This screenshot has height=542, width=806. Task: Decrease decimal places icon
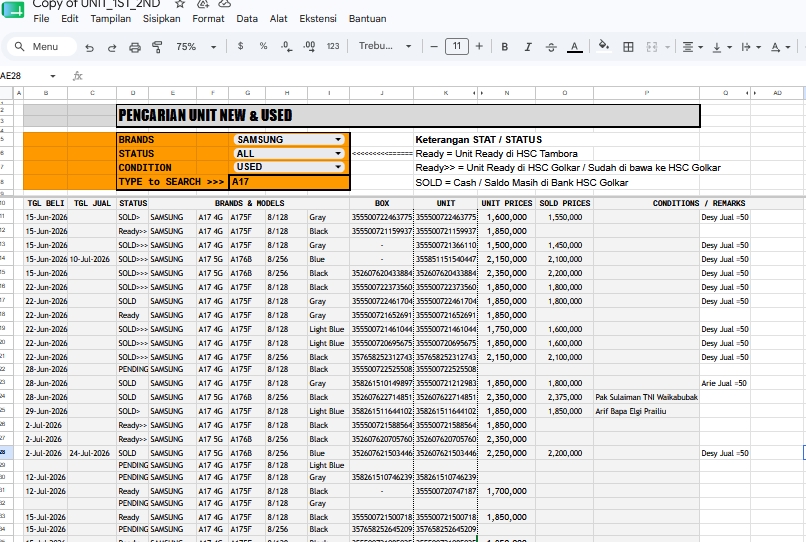pyautogui.click(x=286, y=46)
